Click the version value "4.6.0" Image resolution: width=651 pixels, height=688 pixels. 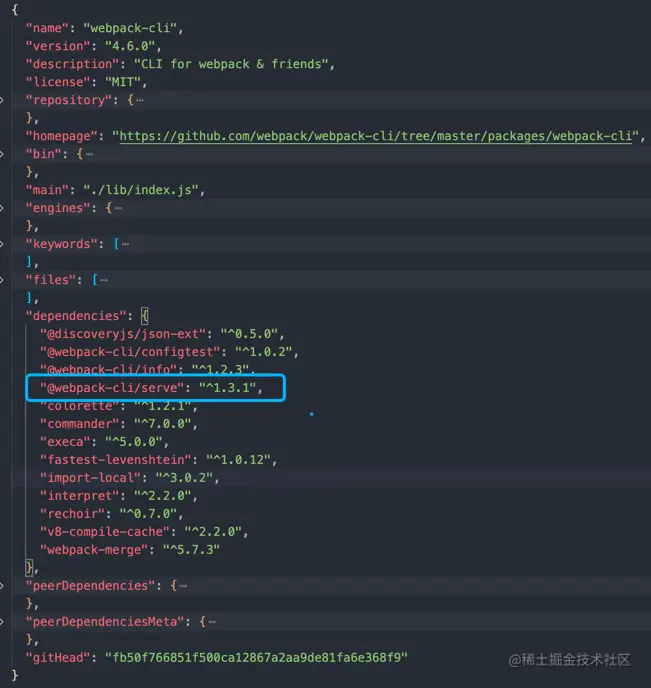point(130,46)
